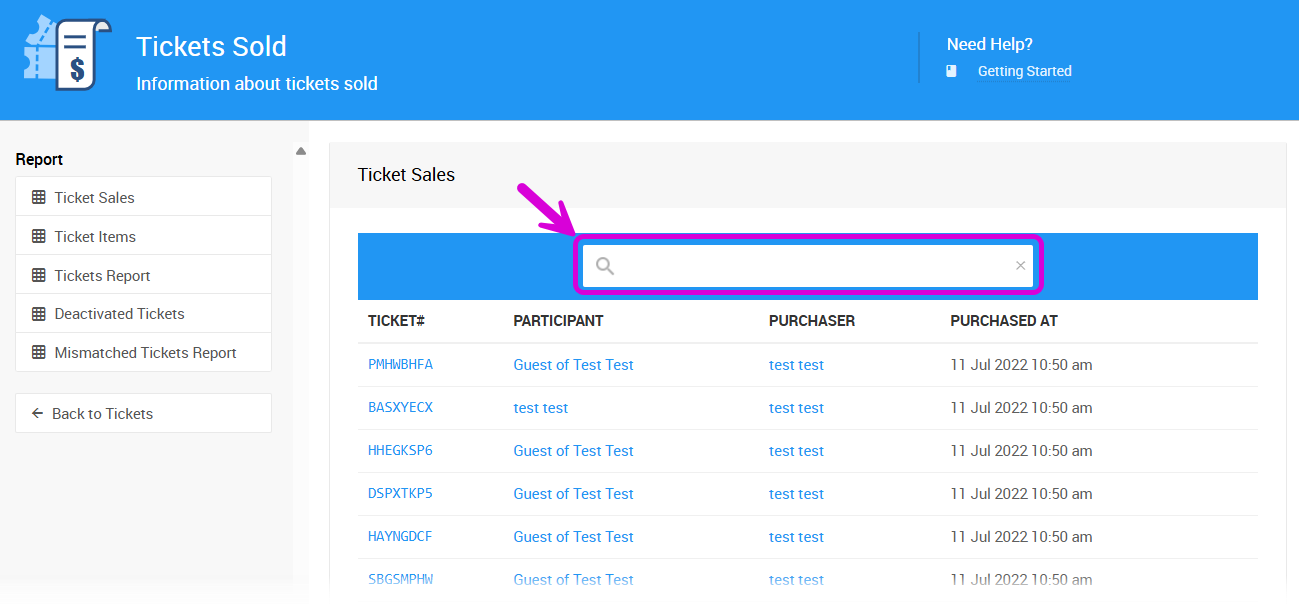
Task: Open ticket BASXYECX link
Action: [x=400, y=408]
